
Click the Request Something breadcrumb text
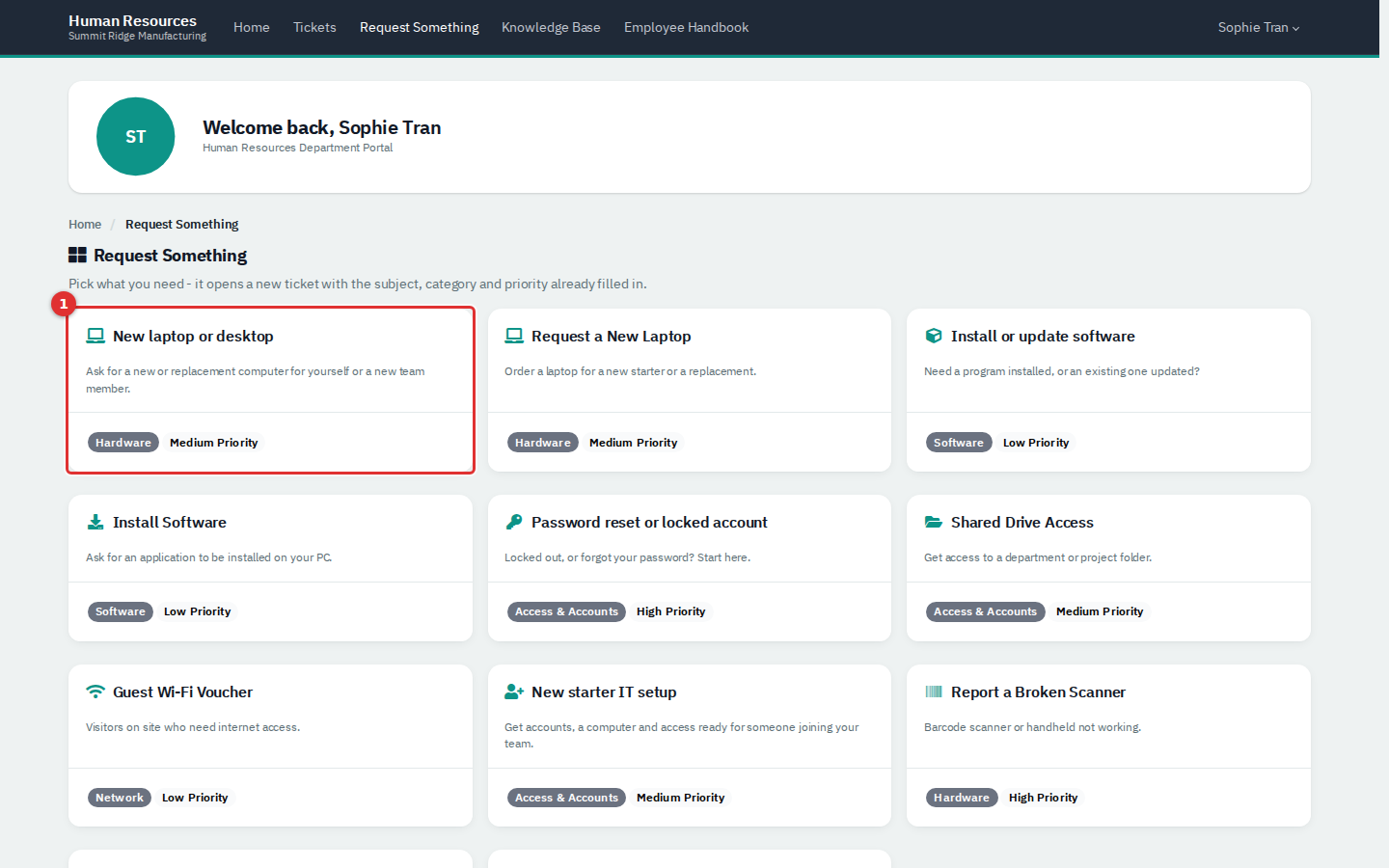(182, 224)
